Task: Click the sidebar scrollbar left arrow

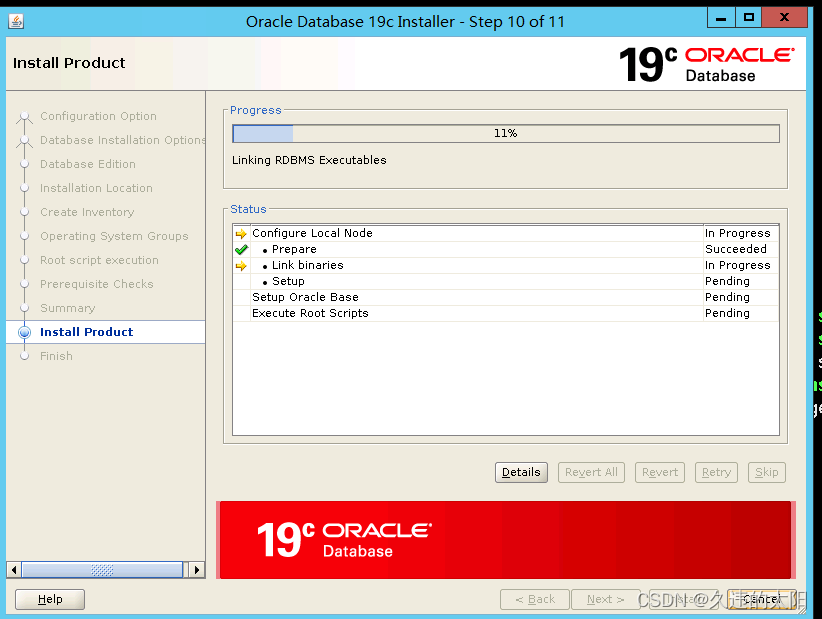Action: [x=14, y=570]
